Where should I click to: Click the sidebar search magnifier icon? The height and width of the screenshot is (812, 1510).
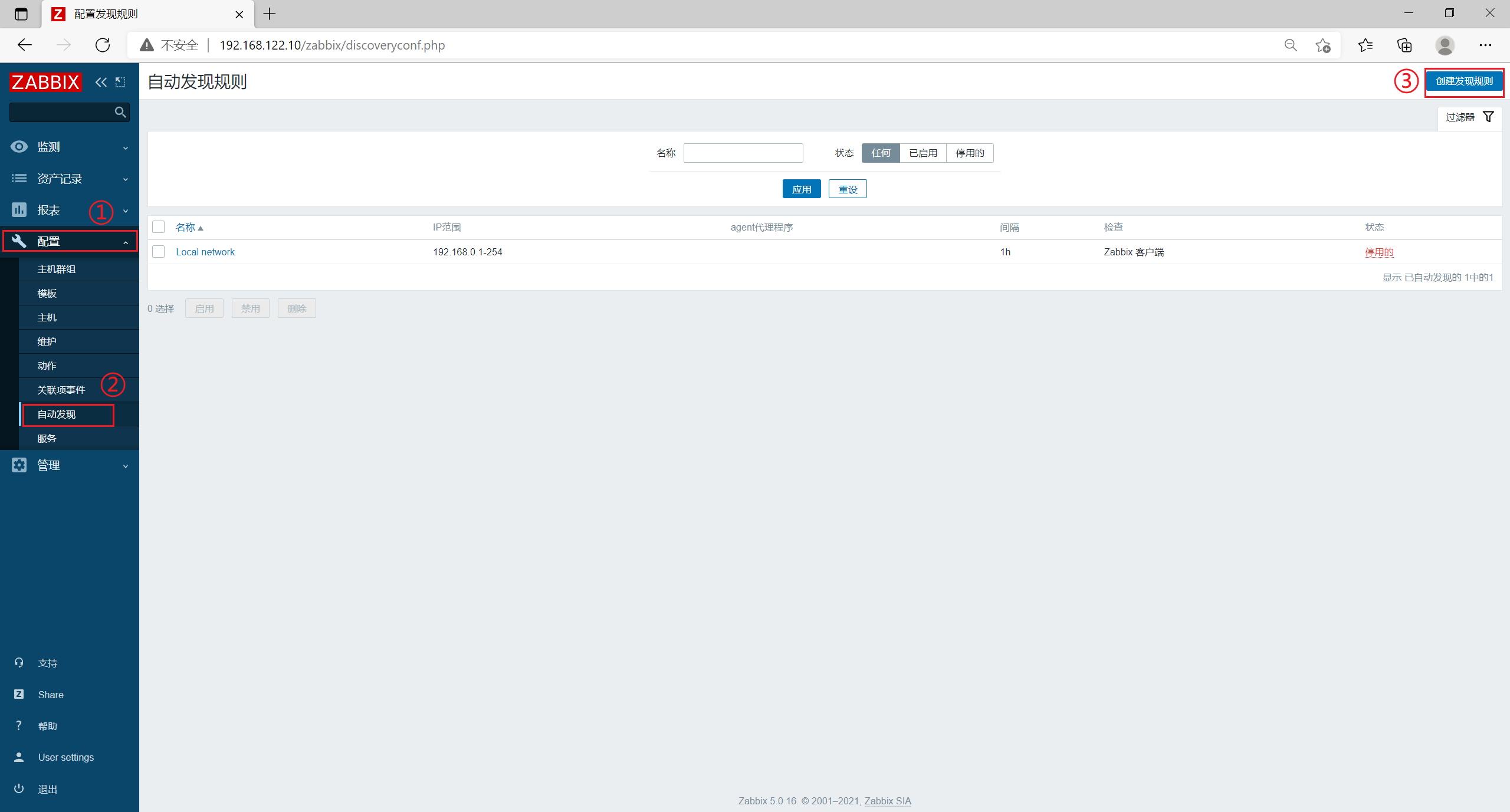click(x=120, y=112)
